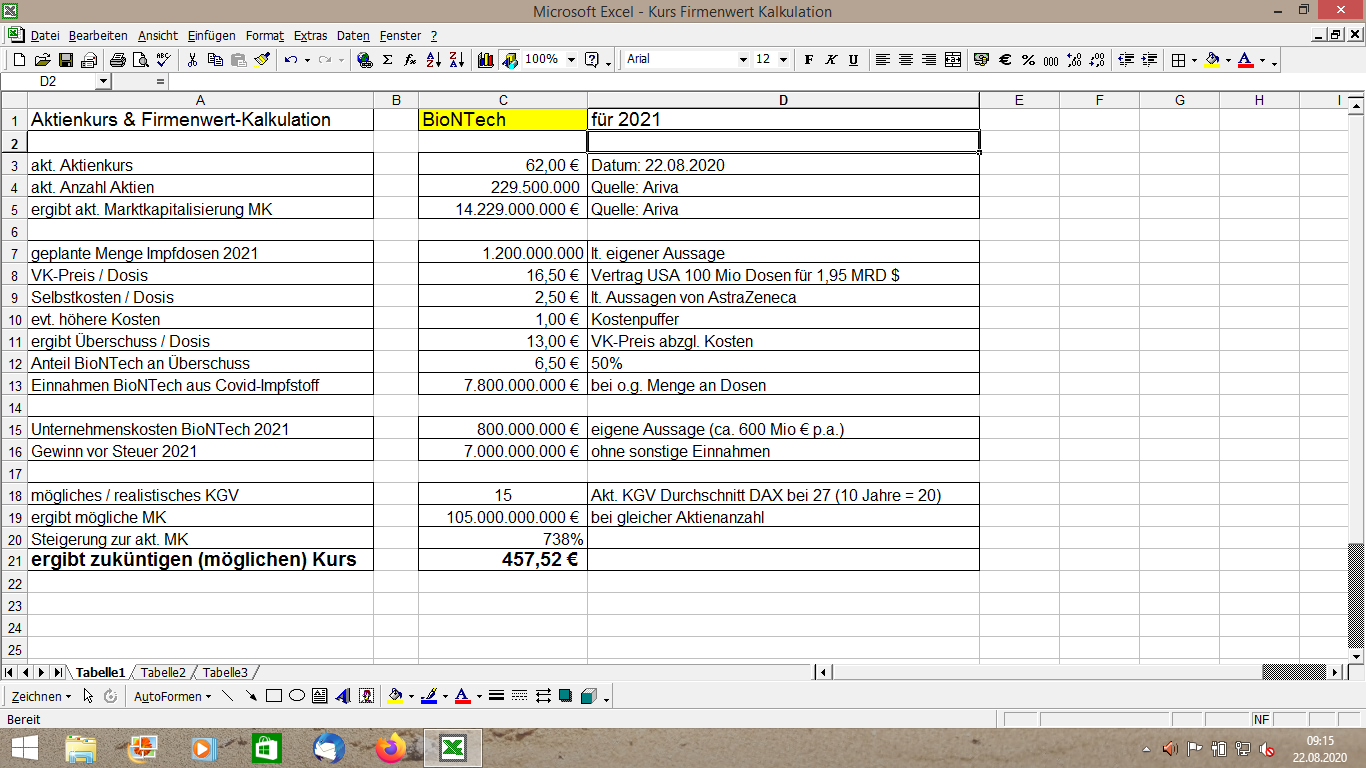Open the Einfügen menu

212,35
